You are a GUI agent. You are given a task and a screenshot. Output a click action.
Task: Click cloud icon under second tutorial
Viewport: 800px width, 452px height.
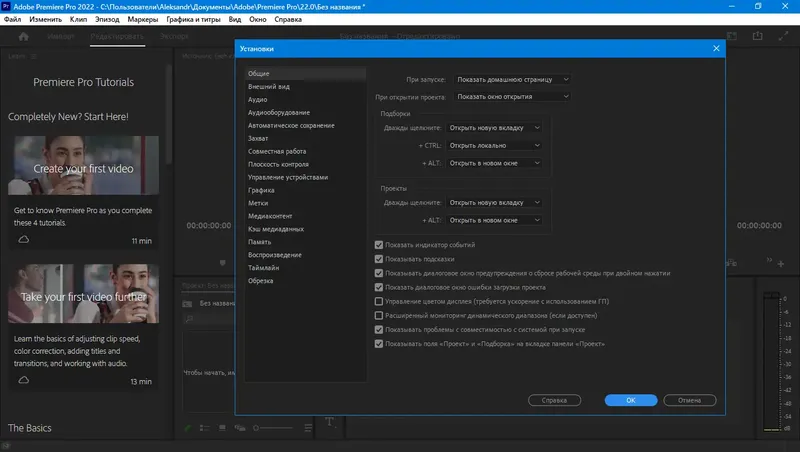pyautogui.click(x=23, y=380)
